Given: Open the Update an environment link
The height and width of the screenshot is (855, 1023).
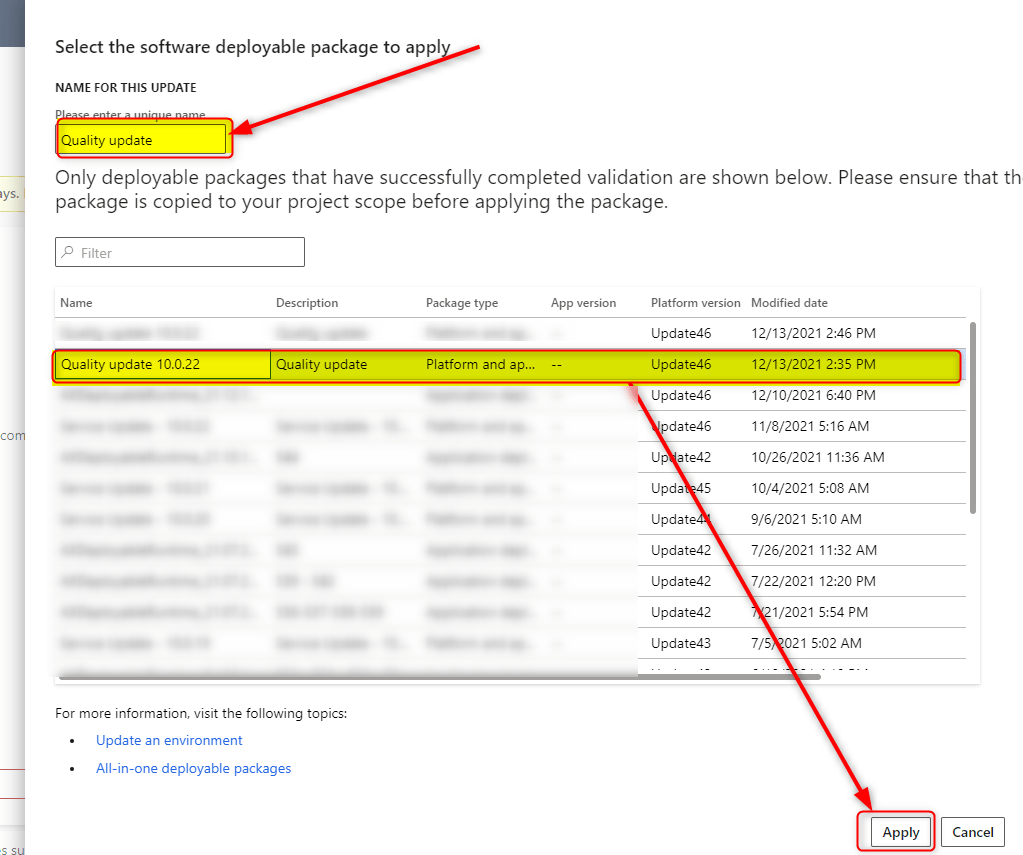Looking at the screenshot, I should pyautogui.click(x=169, y=741).
